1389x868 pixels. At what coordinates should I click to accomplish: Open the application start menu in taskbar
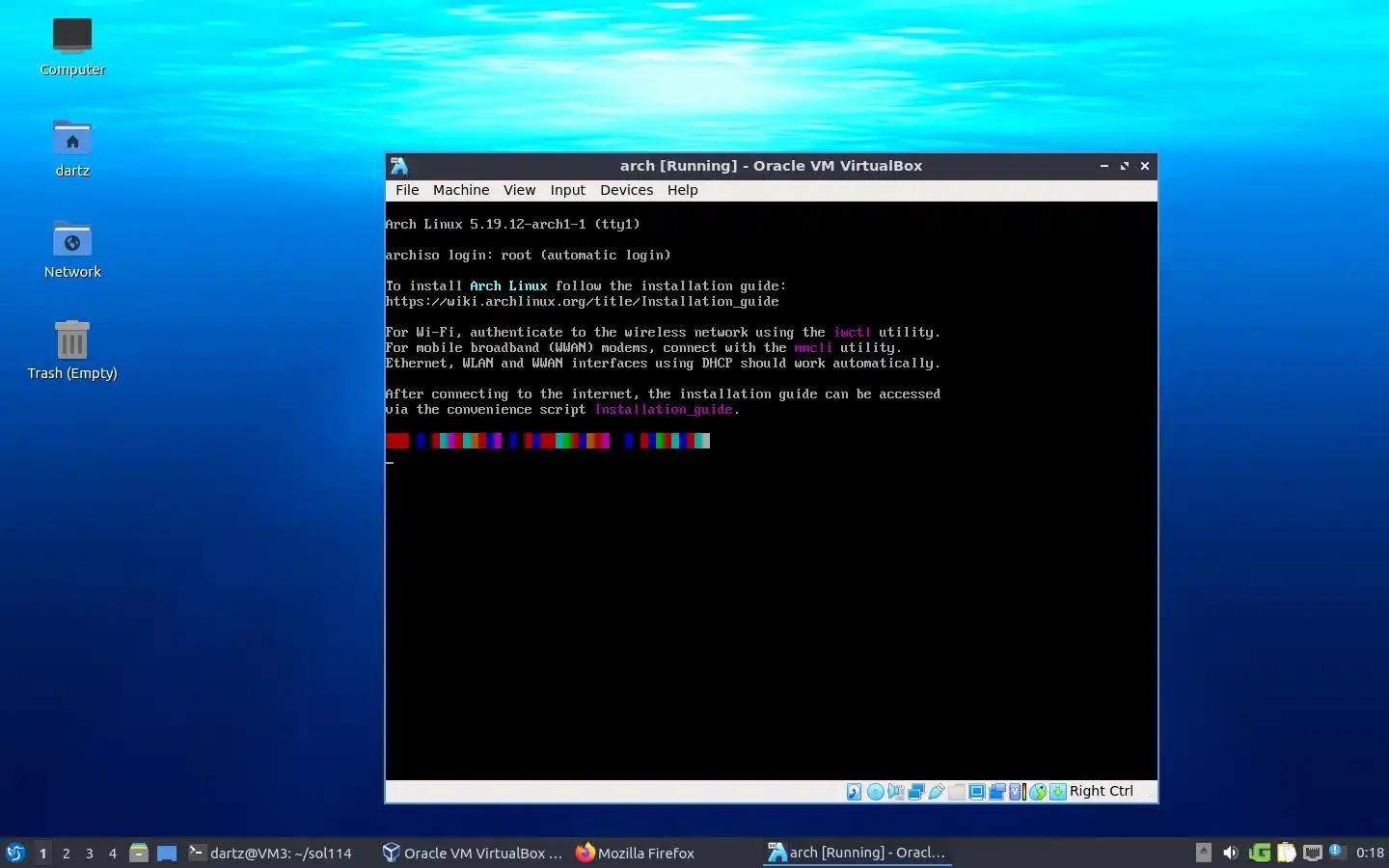14,853
